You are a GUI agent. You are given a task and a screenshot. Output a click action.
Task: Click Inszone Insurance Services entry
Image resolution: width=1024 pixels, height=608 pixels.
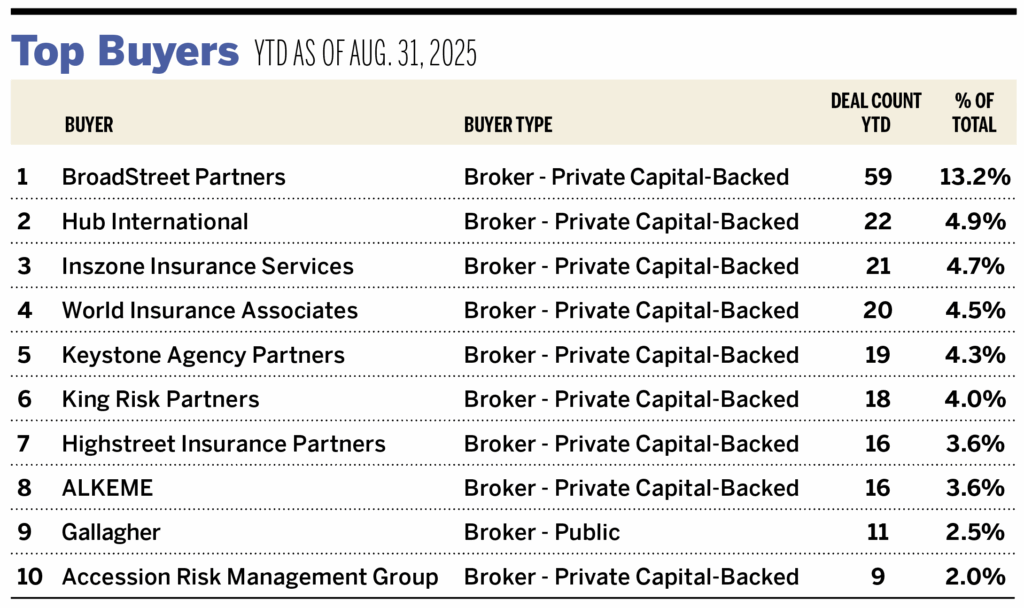[207, 266]
